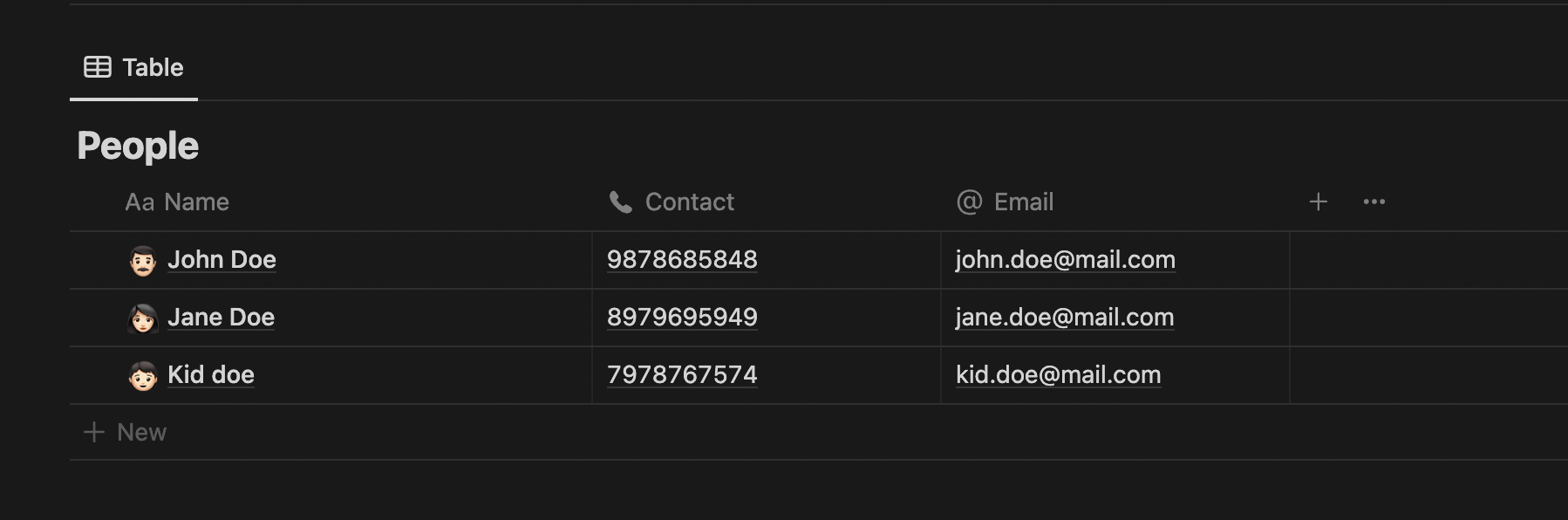Open the Kid doe page

click(x=211, y=375)
